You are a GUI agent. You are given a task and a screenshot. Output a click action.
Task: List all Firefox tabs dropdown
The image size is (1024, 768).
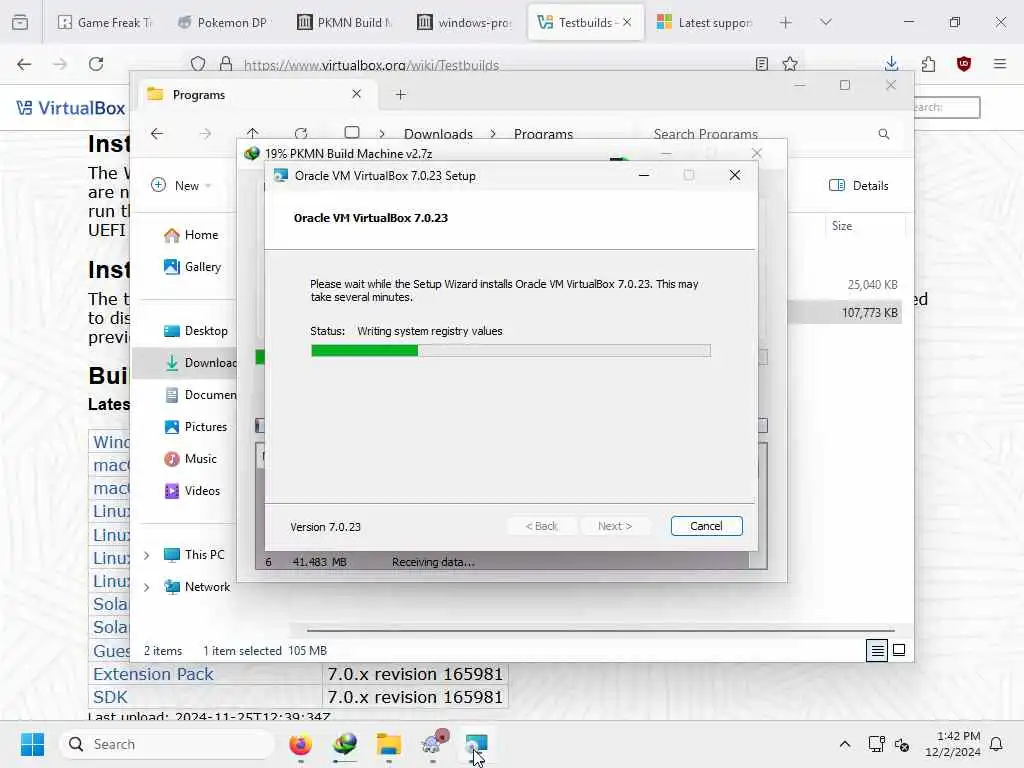click(826, 22)
